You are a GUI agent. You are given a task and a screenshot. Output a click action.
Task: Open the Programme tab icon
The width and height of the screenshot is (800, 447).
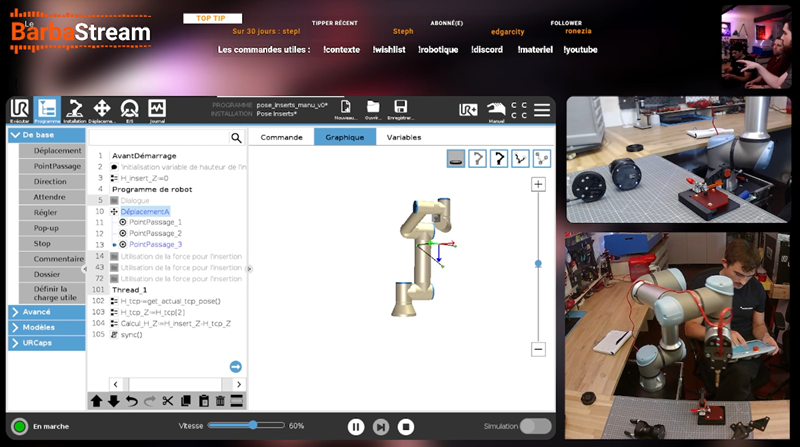47,111
